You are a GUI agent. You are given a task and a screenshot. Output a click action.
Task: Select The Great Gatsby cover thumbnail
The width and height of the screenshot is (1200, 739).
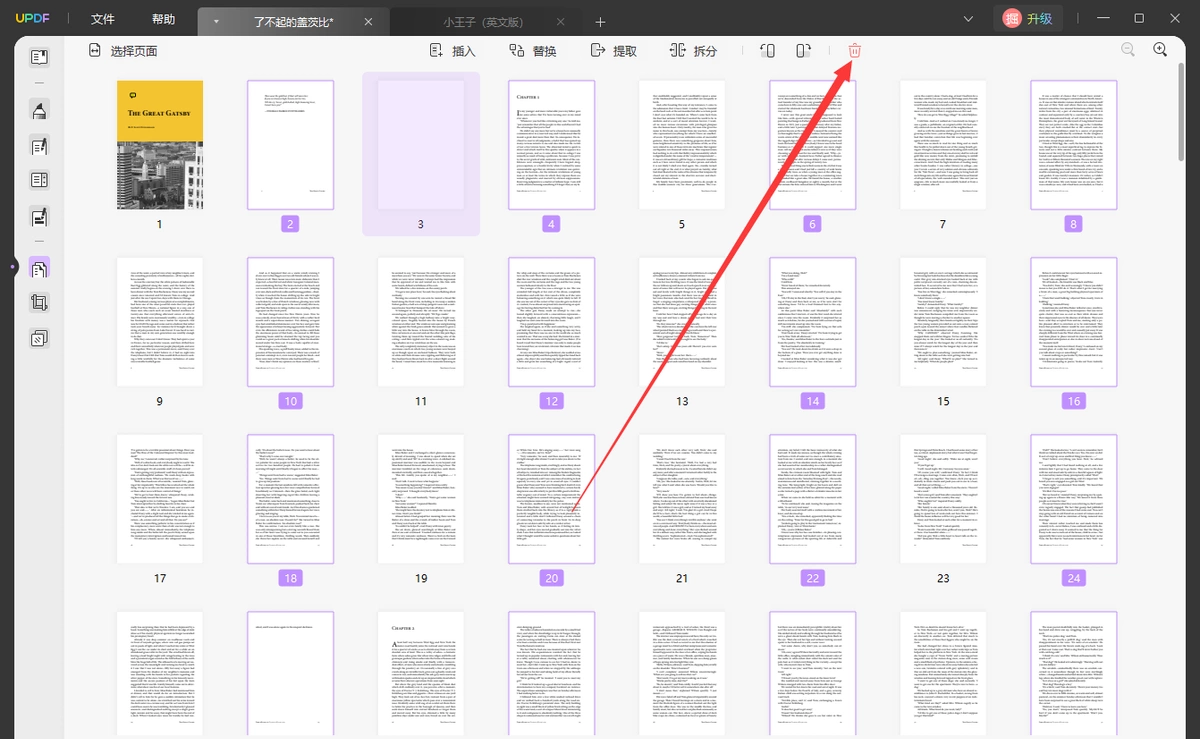click(160, 145)
